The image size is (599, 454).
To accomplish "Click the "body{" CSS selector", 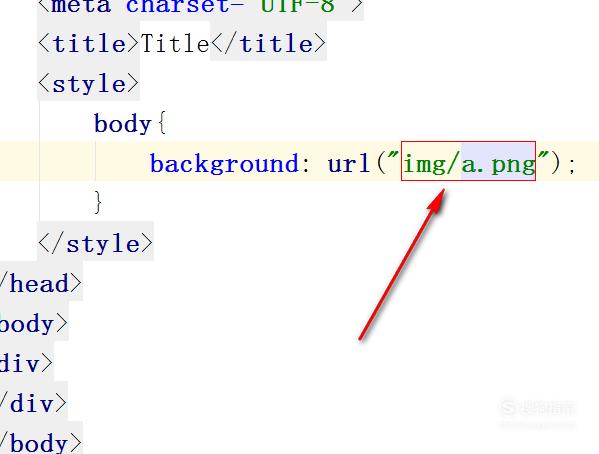I will pos(130,124).
